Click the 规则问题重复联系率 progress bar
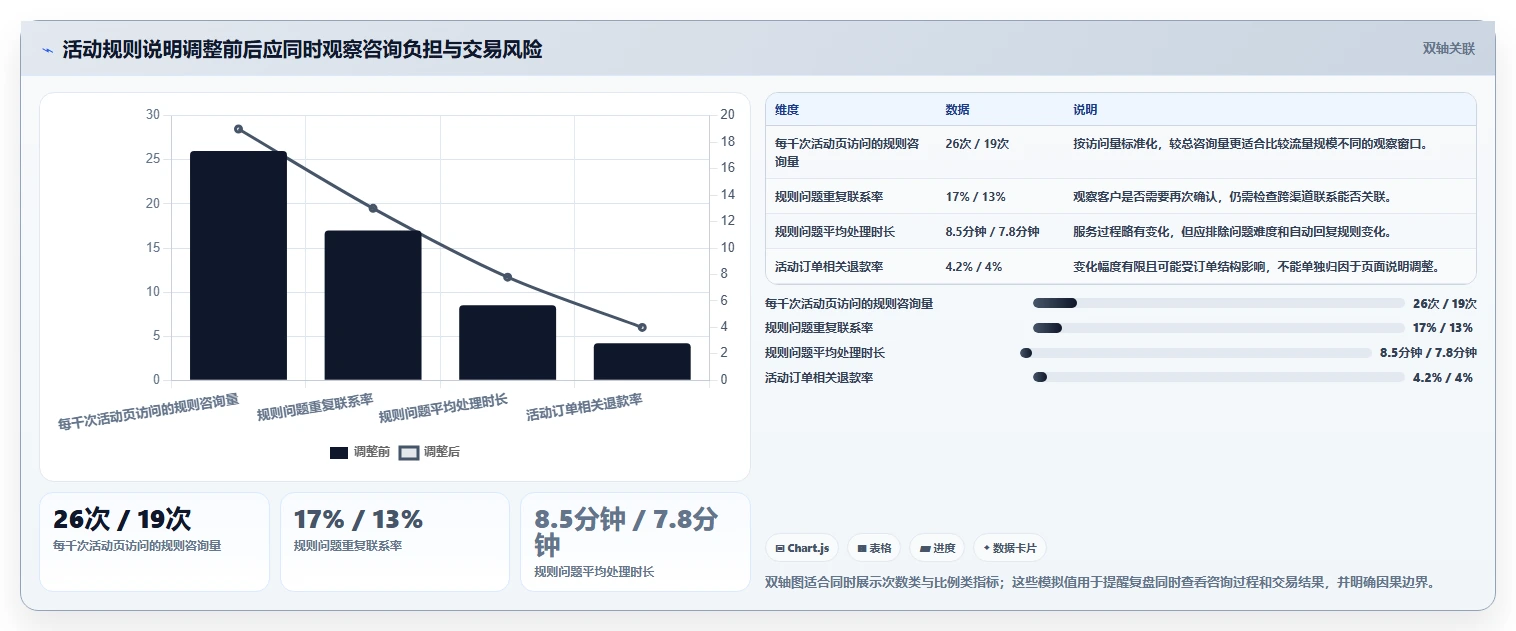 (x=1219, y=328)
